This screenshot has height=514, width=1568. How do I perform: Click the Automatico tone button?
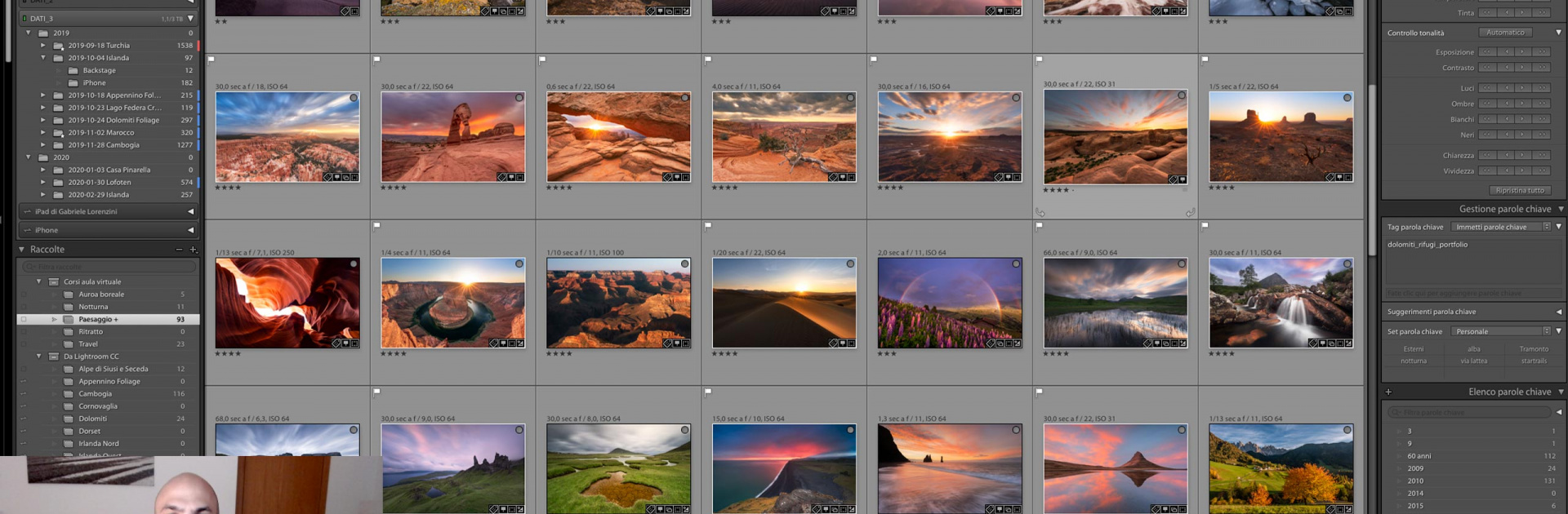[x=1505, y=33]
